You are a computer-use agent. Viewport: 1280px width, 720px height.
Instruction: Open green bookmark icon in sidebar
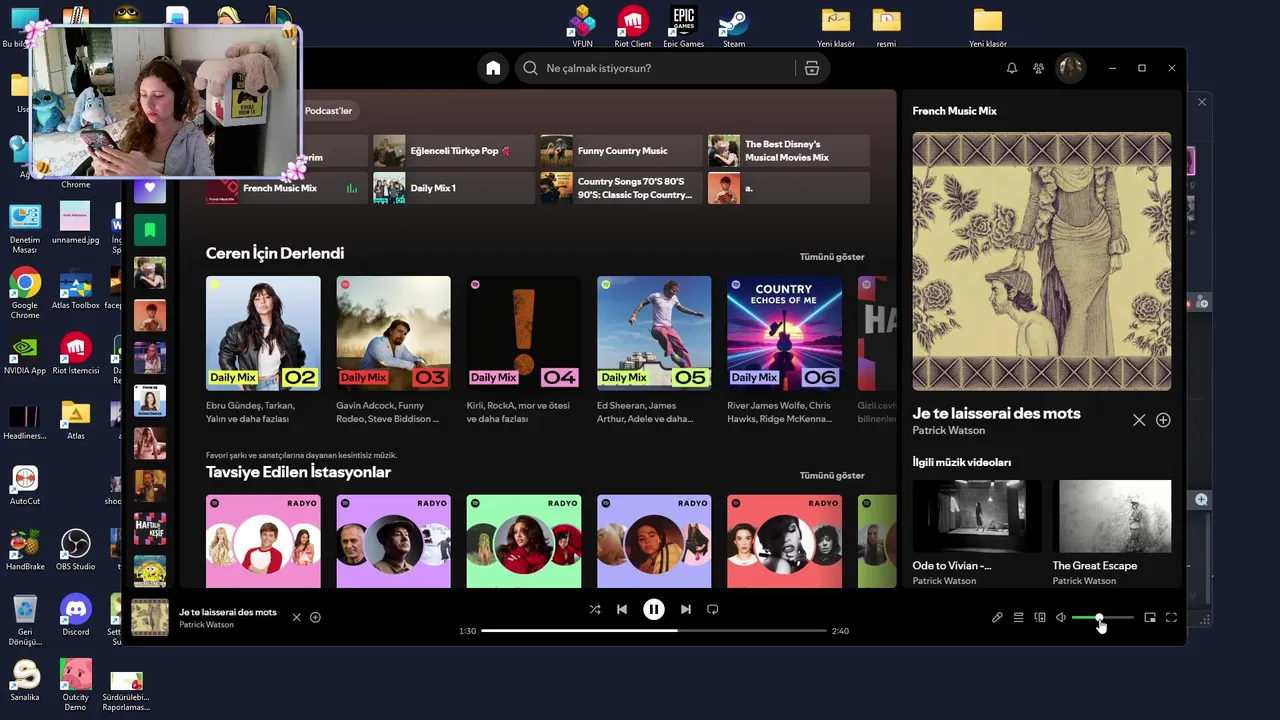[150, 230]
